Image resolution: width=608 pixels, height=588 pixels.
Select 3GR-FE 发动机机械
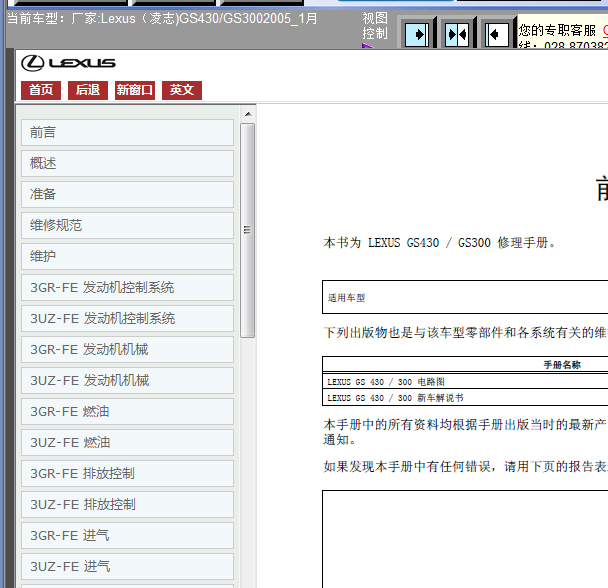click(128, 350)
